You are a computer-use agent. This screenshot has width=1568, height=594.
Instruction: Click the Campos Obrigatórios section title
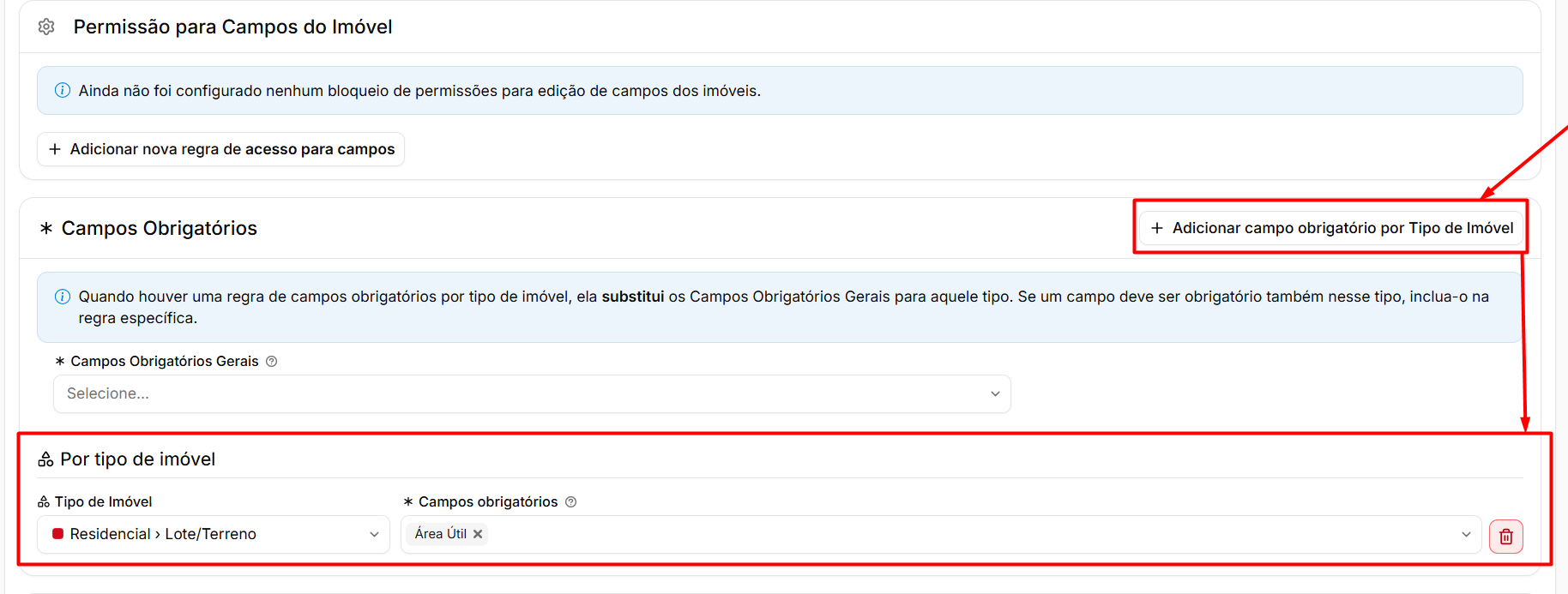coord(160,228)
